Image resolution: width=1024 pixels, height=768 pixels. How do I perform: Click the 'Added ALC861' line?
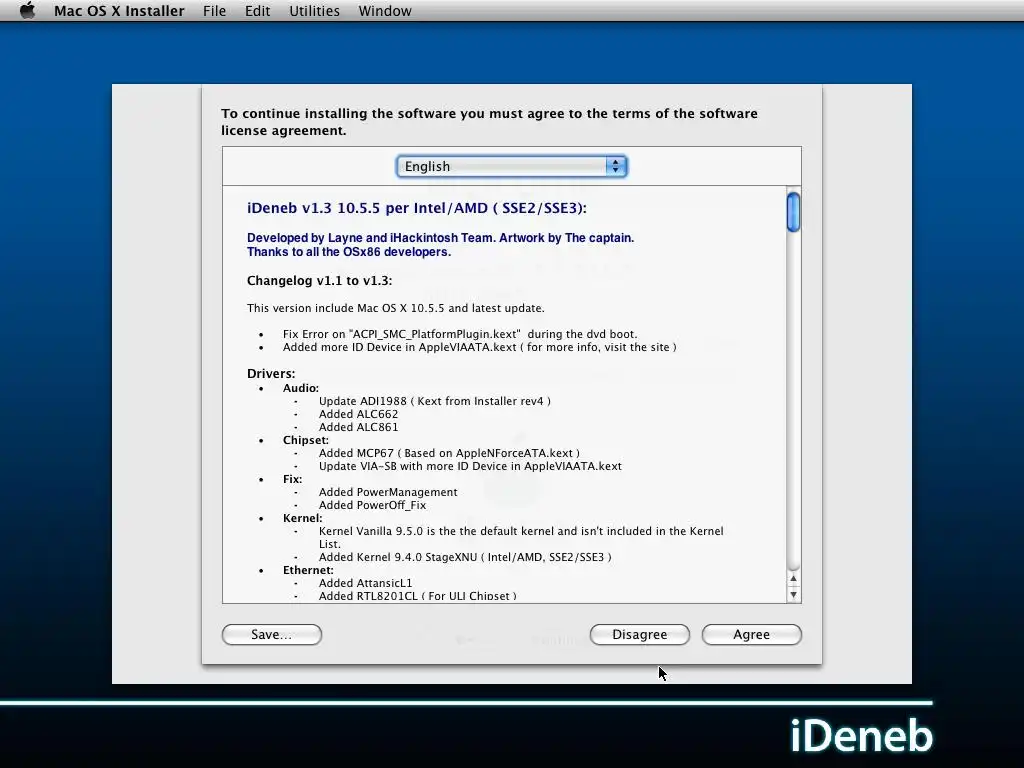(358, 427)
